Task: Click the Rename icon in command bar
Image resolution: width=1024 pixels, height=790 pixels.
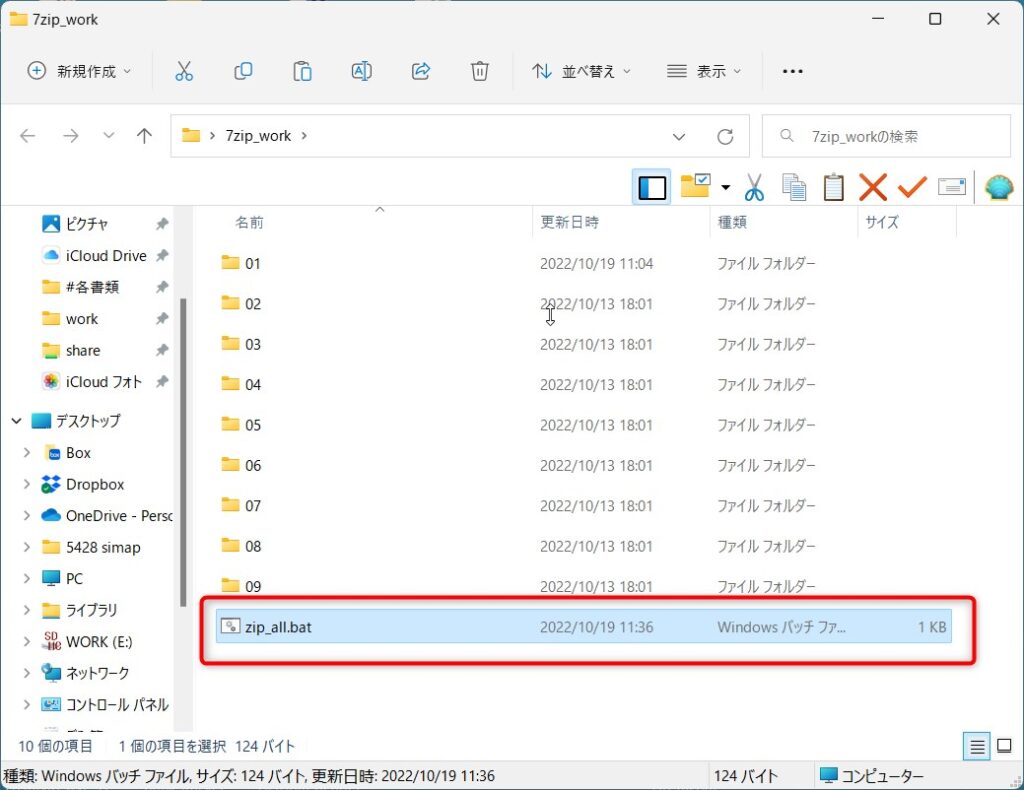Action: tap(361, 71)
